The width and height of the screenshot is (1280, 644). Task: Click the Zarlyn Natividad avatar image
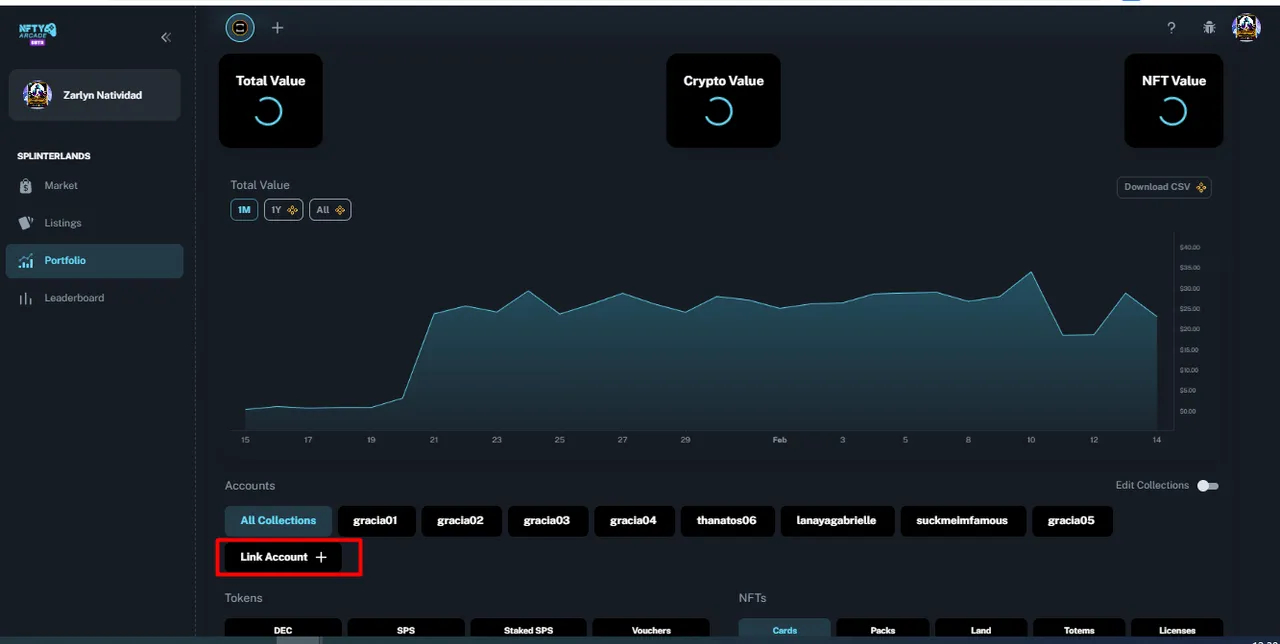[37, 95]
